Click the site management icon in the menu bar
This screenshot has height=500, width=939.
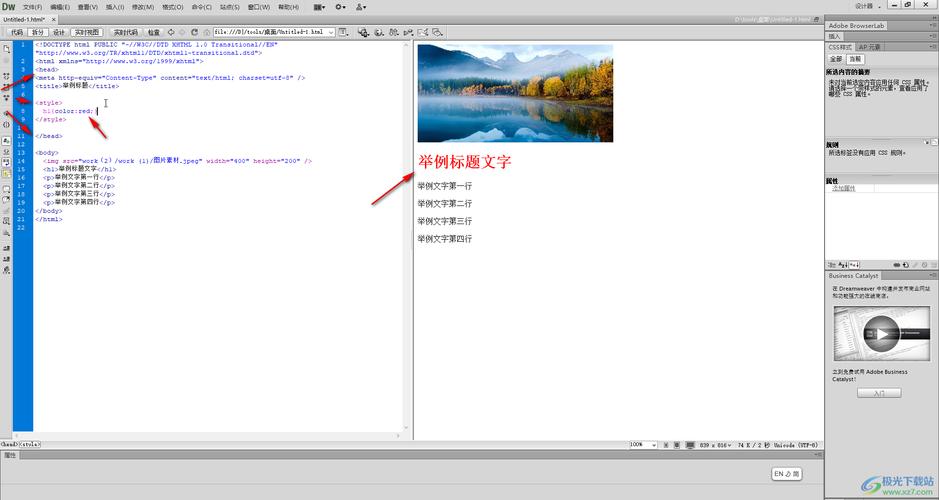coord(361,7)
